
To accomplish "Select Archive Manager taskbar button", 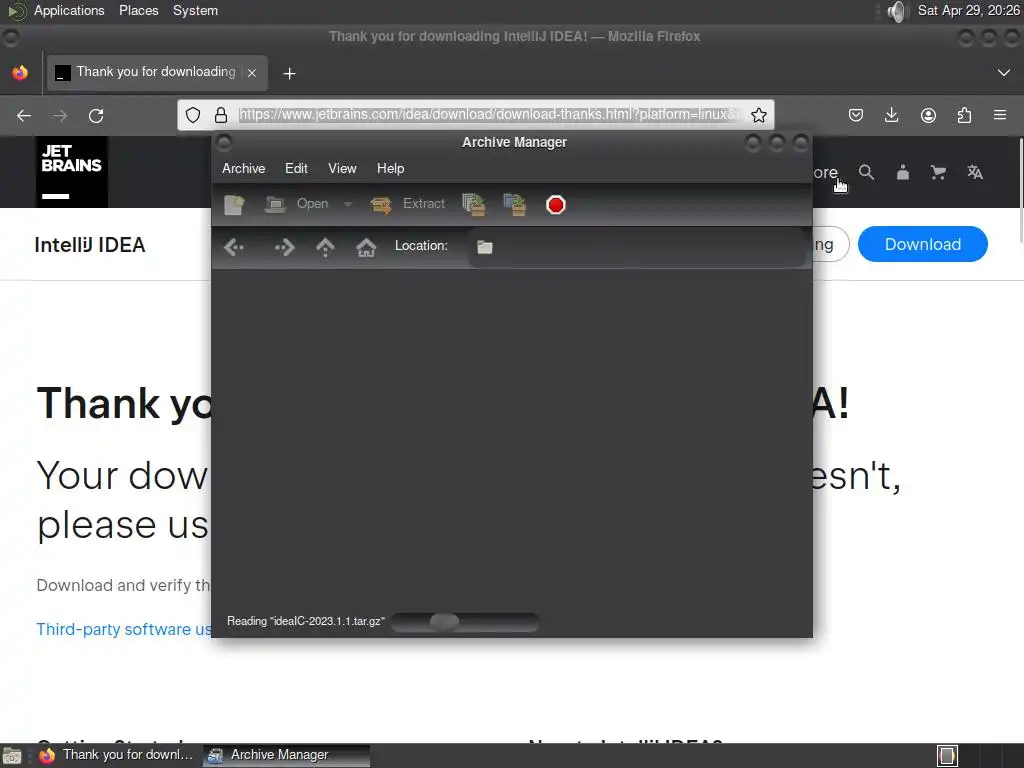I will [x=287, y=755].
